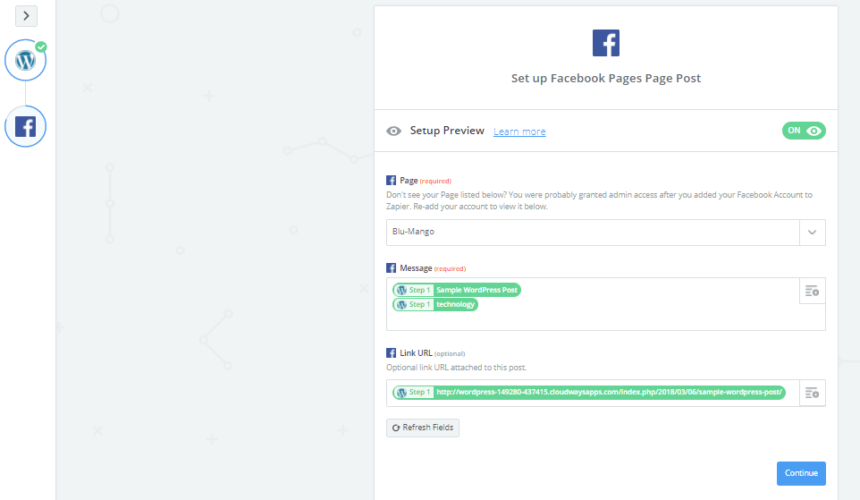
Task: Click the large Facebook logo in header
Action: [x=606, y=43]
